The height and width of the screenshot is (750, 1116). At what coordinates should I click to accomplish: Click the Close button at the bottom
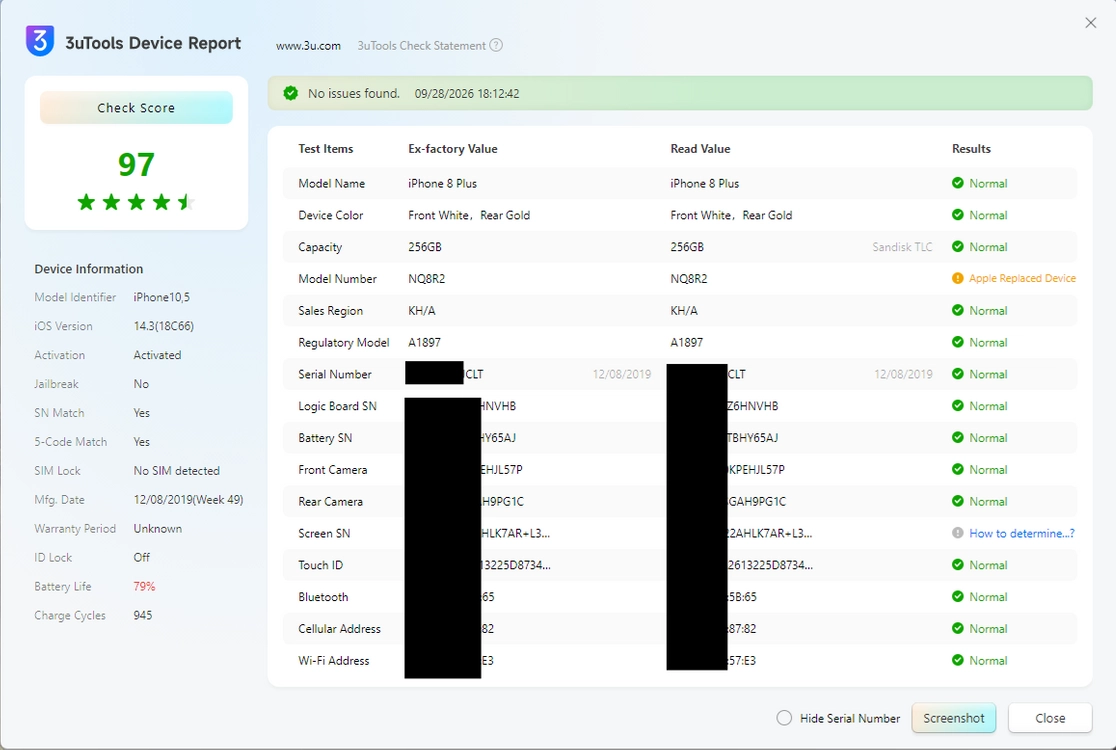[x=1050, y=718]
